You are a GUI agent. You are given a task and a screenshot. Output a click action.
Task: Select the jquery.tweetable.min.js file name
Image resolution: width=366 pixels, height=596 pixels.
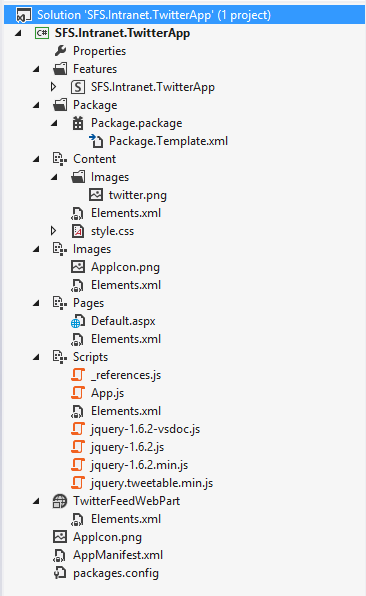(152, 483)
